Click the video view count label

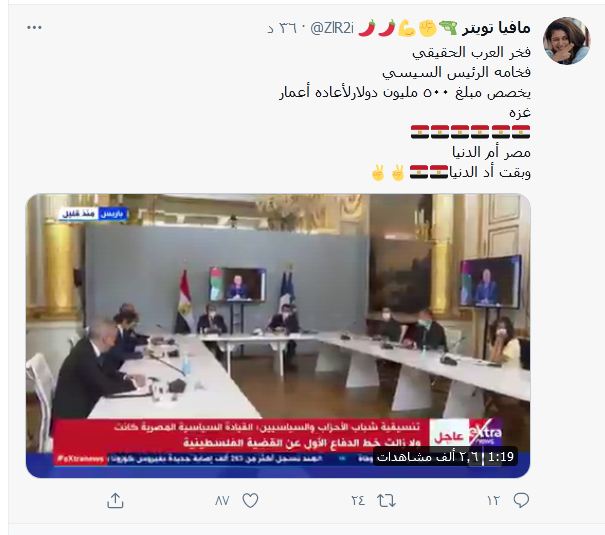(x=428, y=457)
